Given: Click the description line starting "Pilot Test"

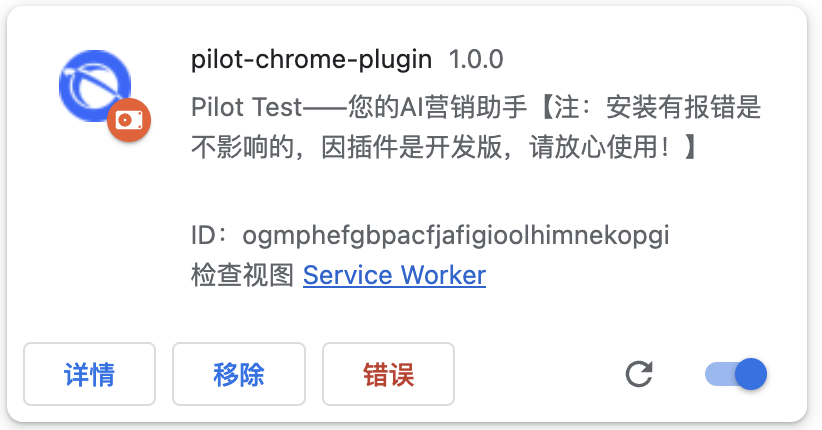Looking at the screenshot, I should click(476, 108).
